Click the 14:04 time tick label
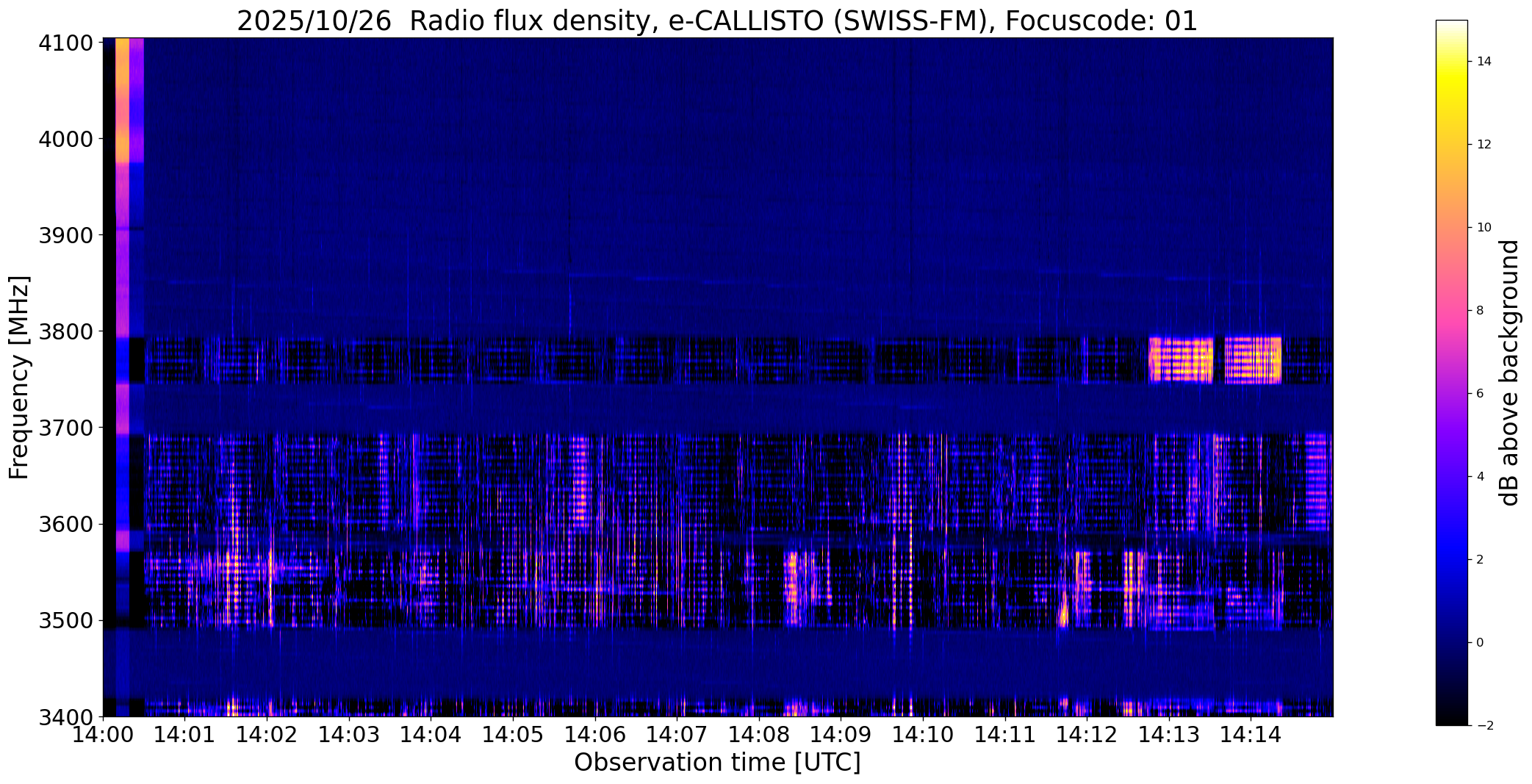 [x=431, y=735]
